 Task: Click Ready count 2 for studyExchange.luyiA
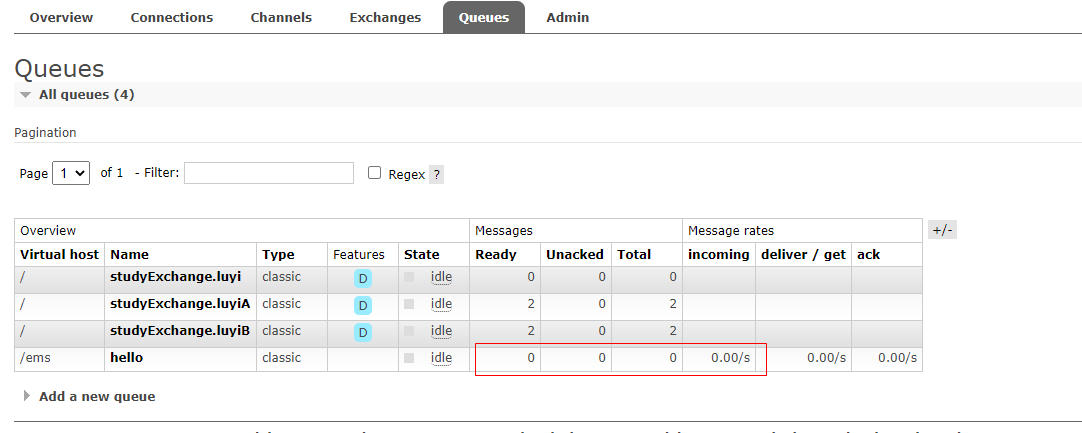[531, 304]
